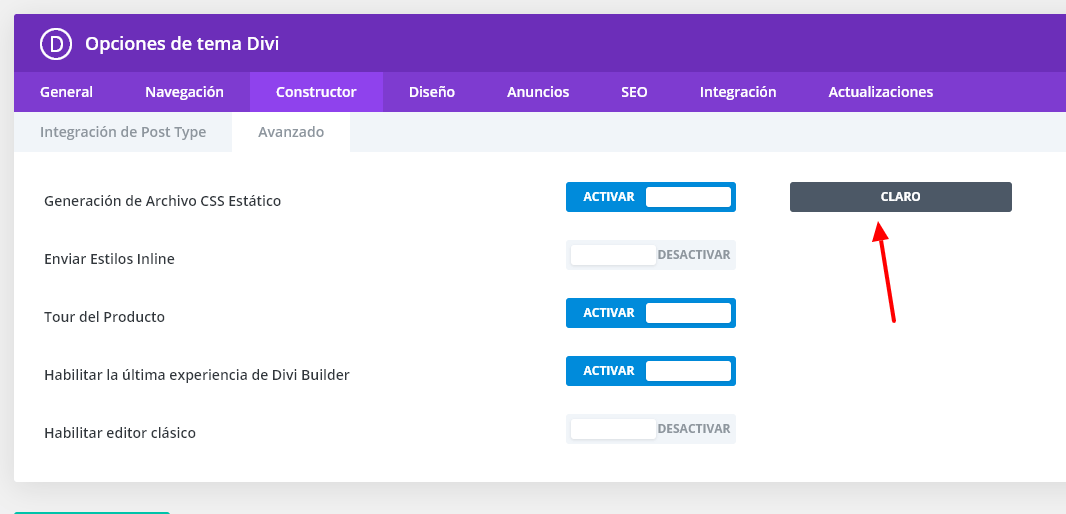Open the General tab

tap(67, 92)
